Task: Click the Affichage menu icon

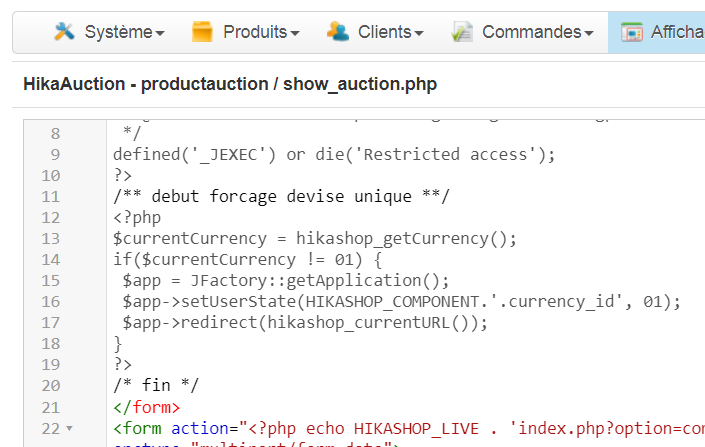Action: tap(631, 32)
